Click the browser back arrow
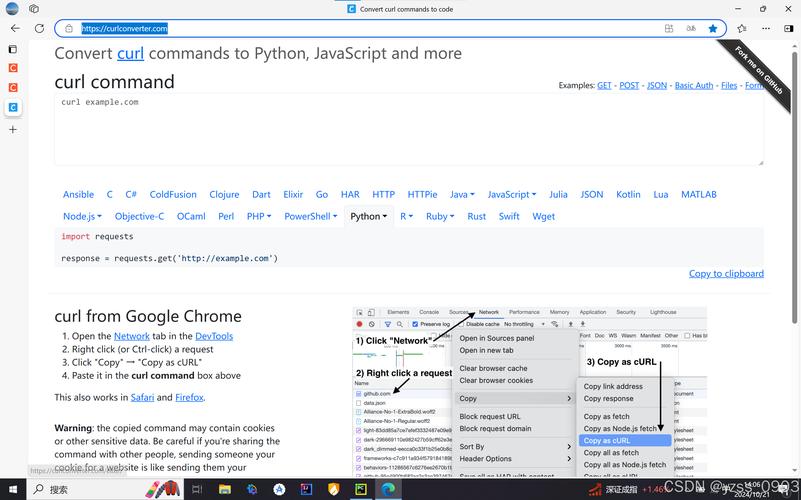The image size is (801, 500). coord(15,29)
